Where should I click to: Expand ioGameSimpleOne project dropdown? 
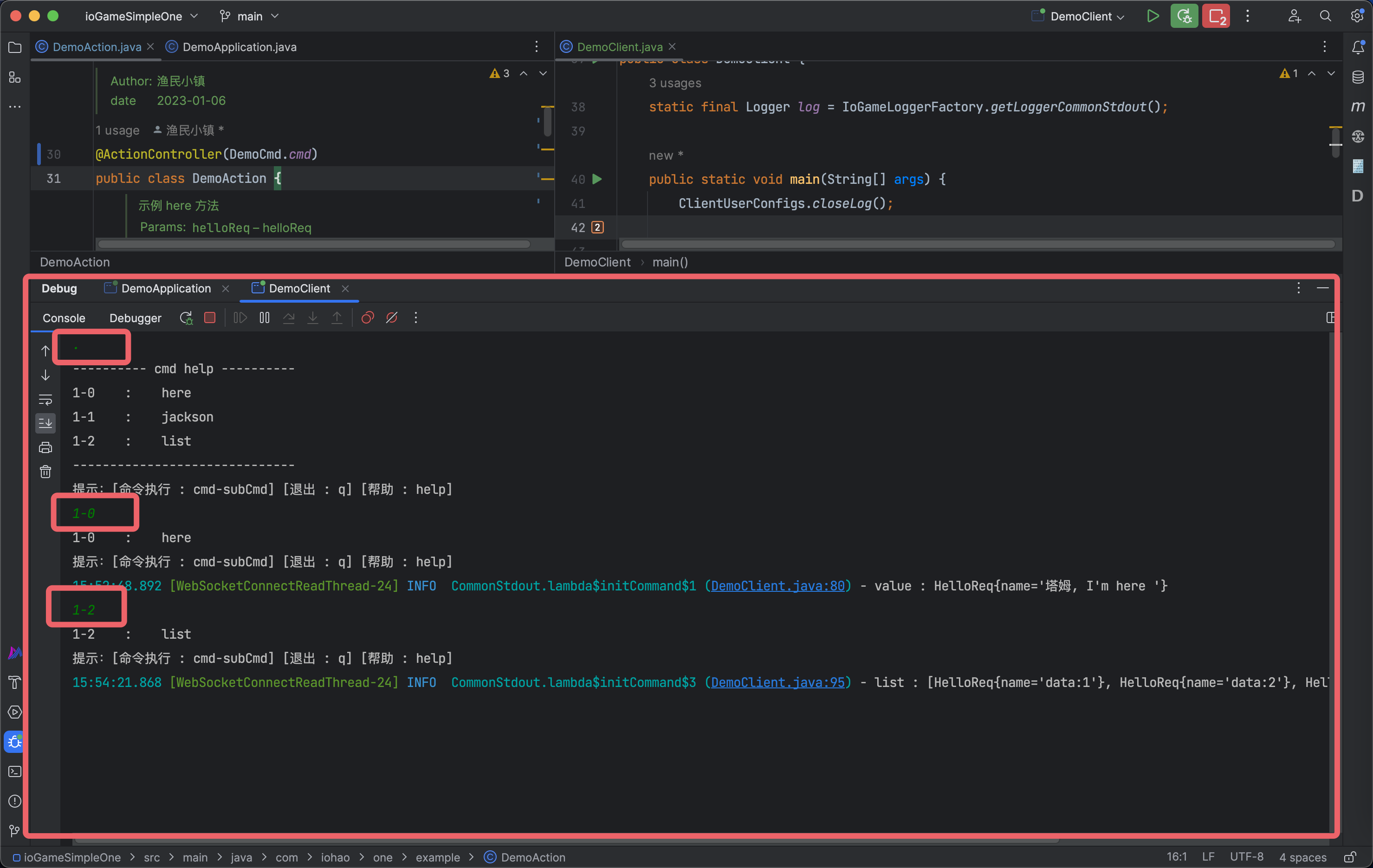142,16
